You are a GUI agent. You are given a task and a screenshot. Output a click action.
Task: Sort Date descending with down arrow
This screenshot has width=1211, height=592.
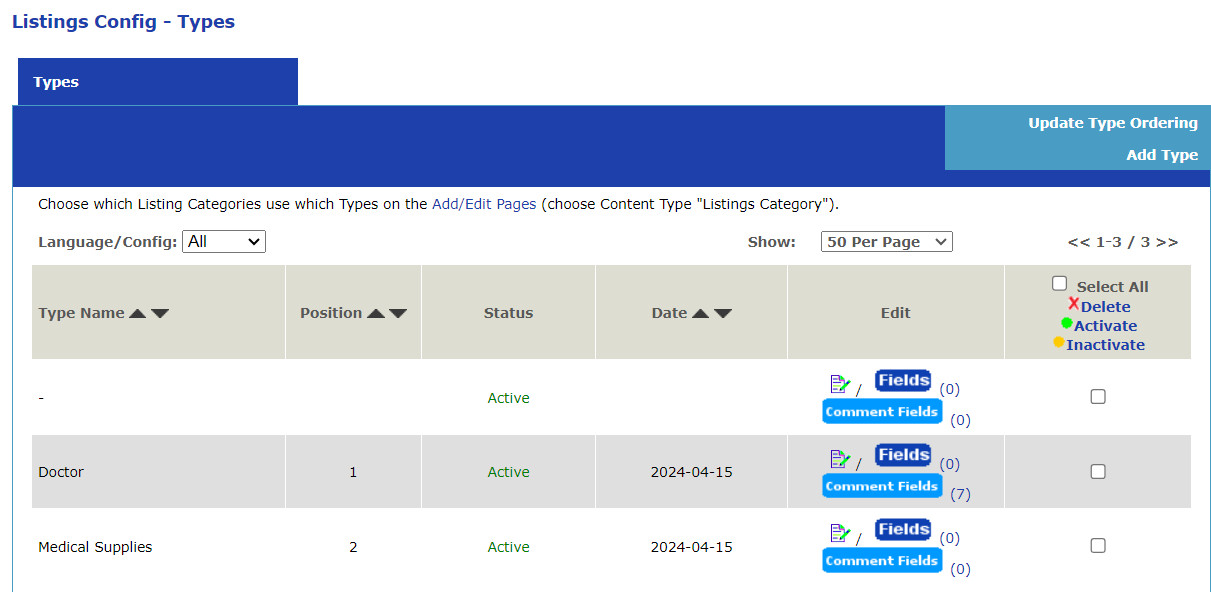click(x=723, y=313)
